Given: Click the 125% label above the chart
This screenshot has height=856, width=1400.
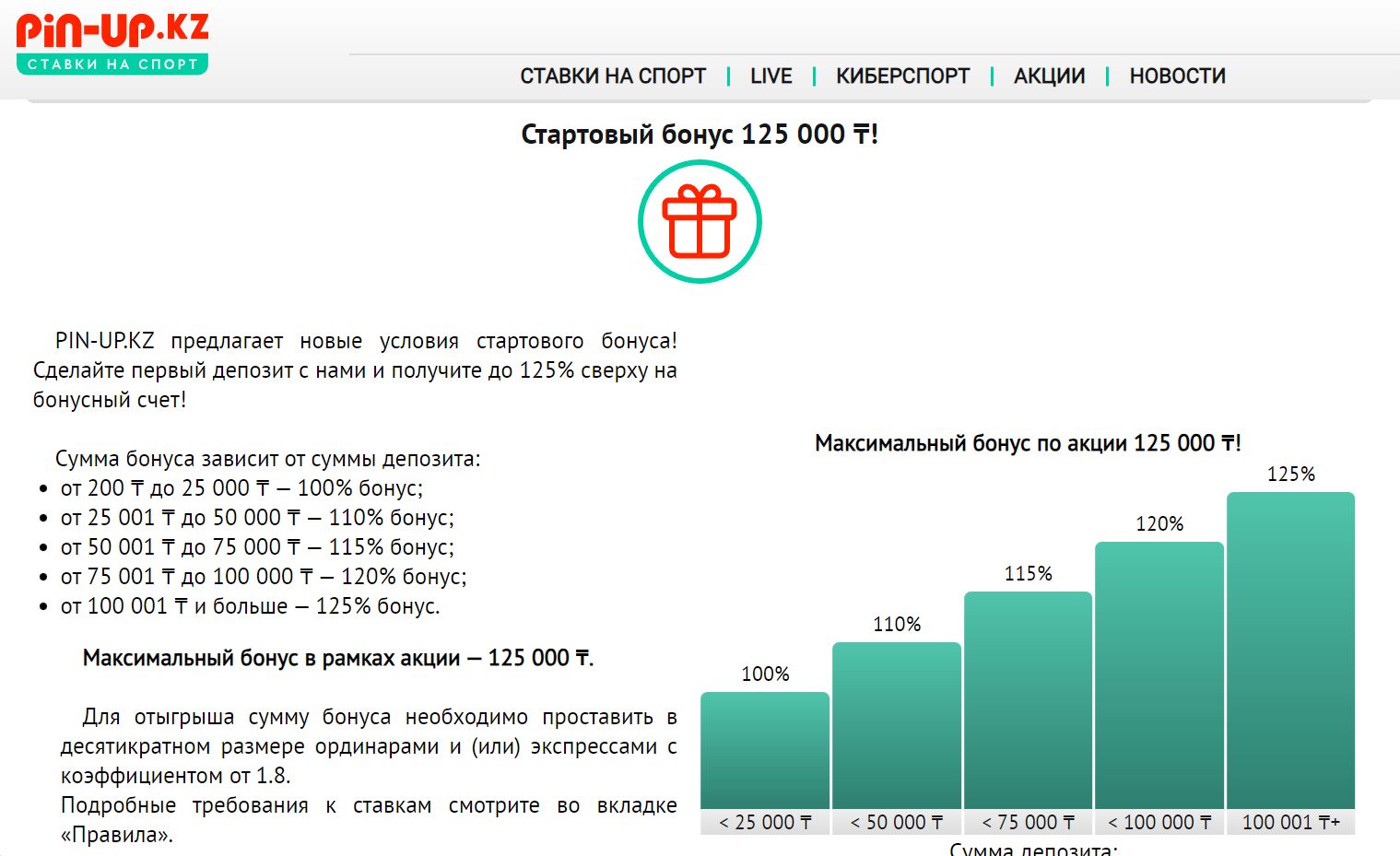Looking at the screenshot, I should [x=1291, y=475].
